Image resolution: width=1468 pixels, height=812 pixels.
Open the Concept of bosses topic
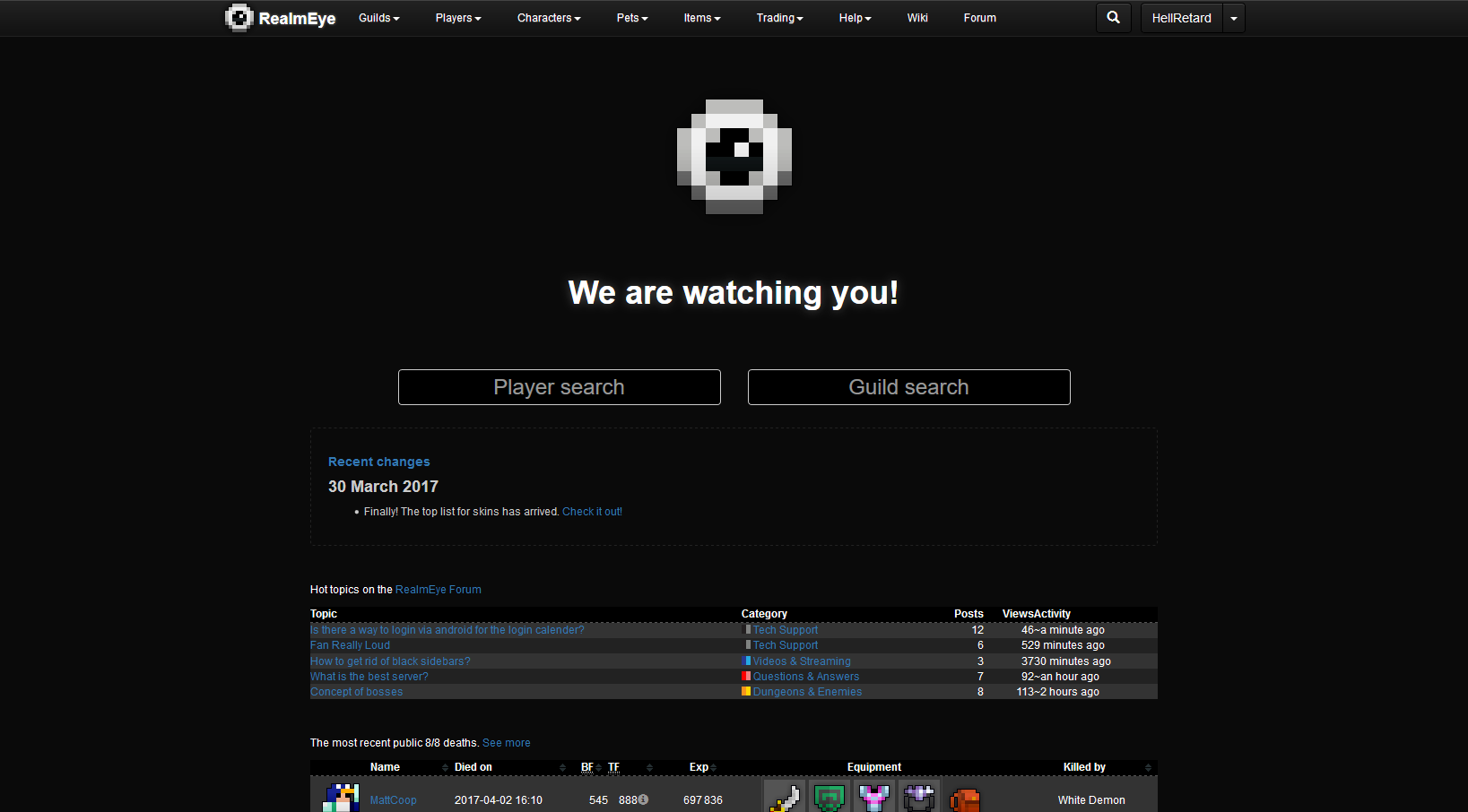(357, 692)
